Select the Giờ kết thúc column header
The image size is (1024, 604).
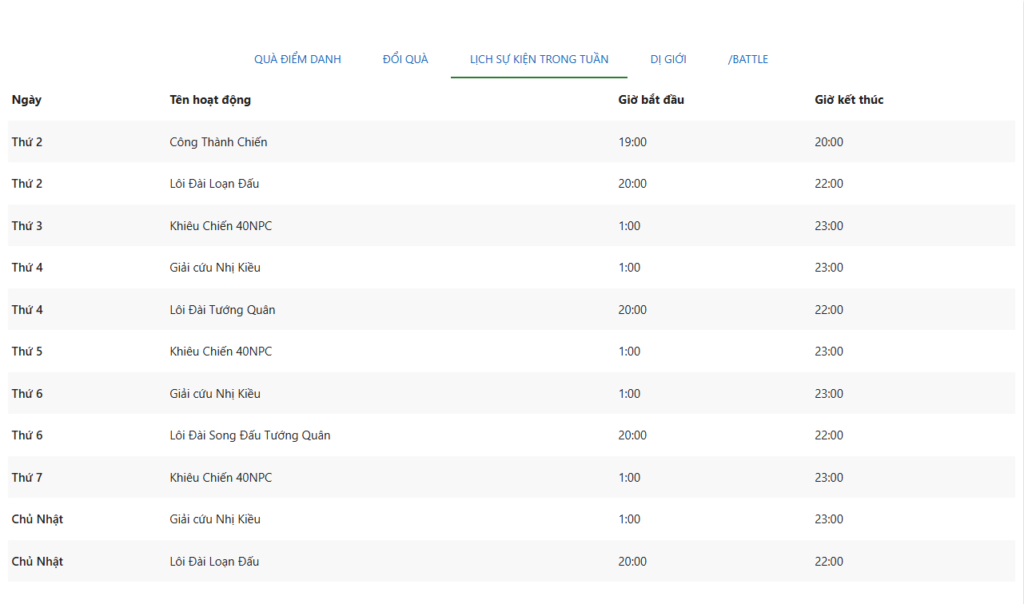(849, 100)
